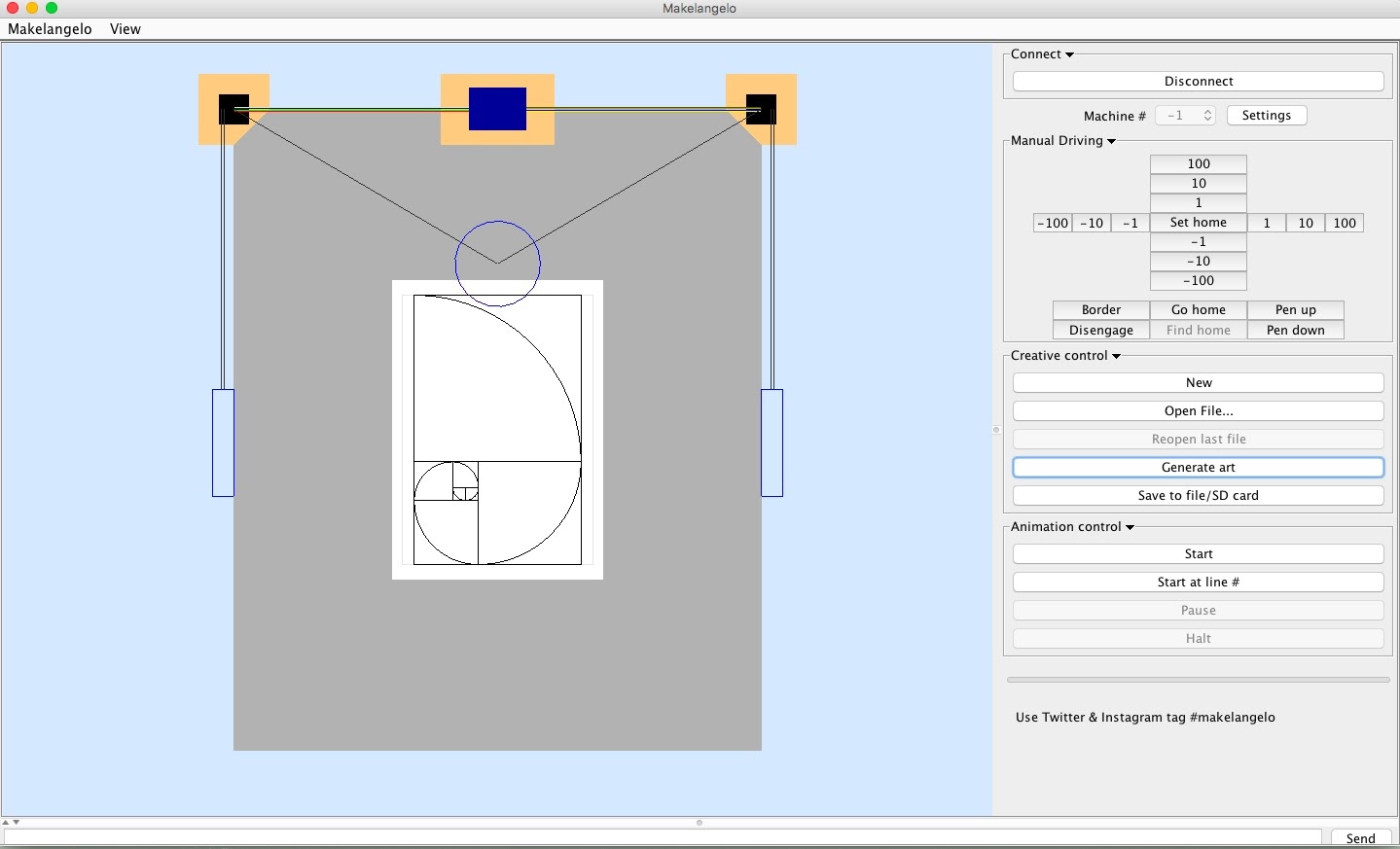Lower pen with Pen down
The width and height of the screenshot is (1400, 849).
pyautogui.click(x=1296, y=331)
